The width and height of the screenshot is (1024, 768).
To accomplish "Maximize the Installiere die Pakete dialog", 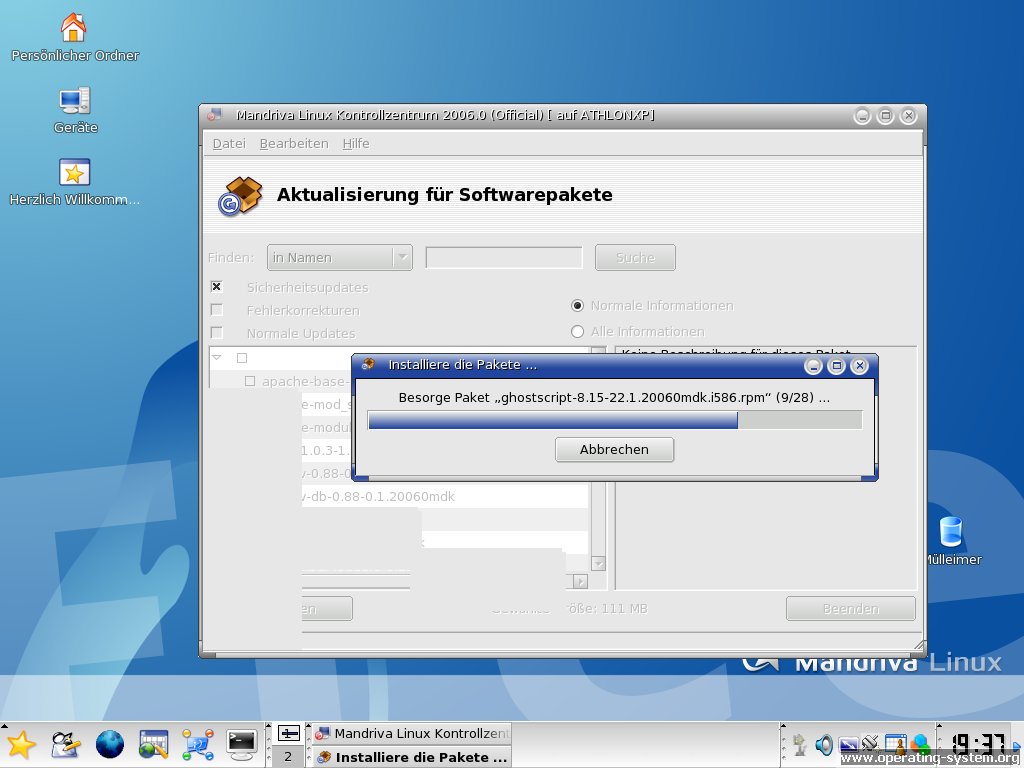I will tap(837, 366).
